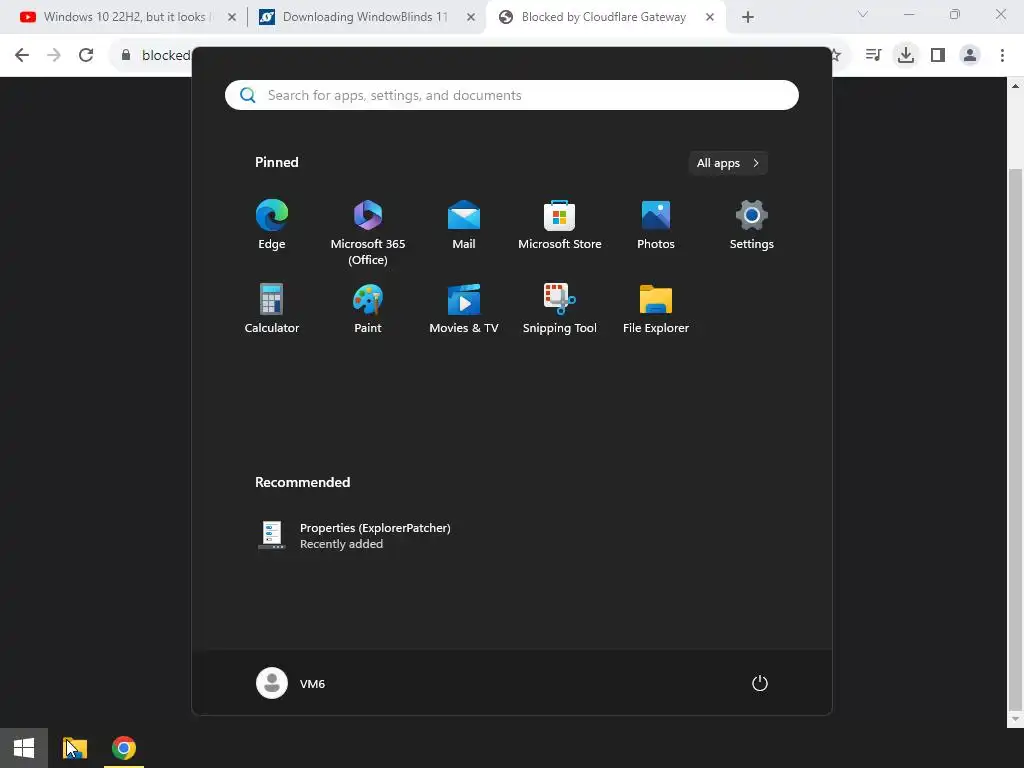Image resolution: width=1024 pixels, height=768 pixels.
Task: Open the Edge pinned app
Action: [272, 224]
